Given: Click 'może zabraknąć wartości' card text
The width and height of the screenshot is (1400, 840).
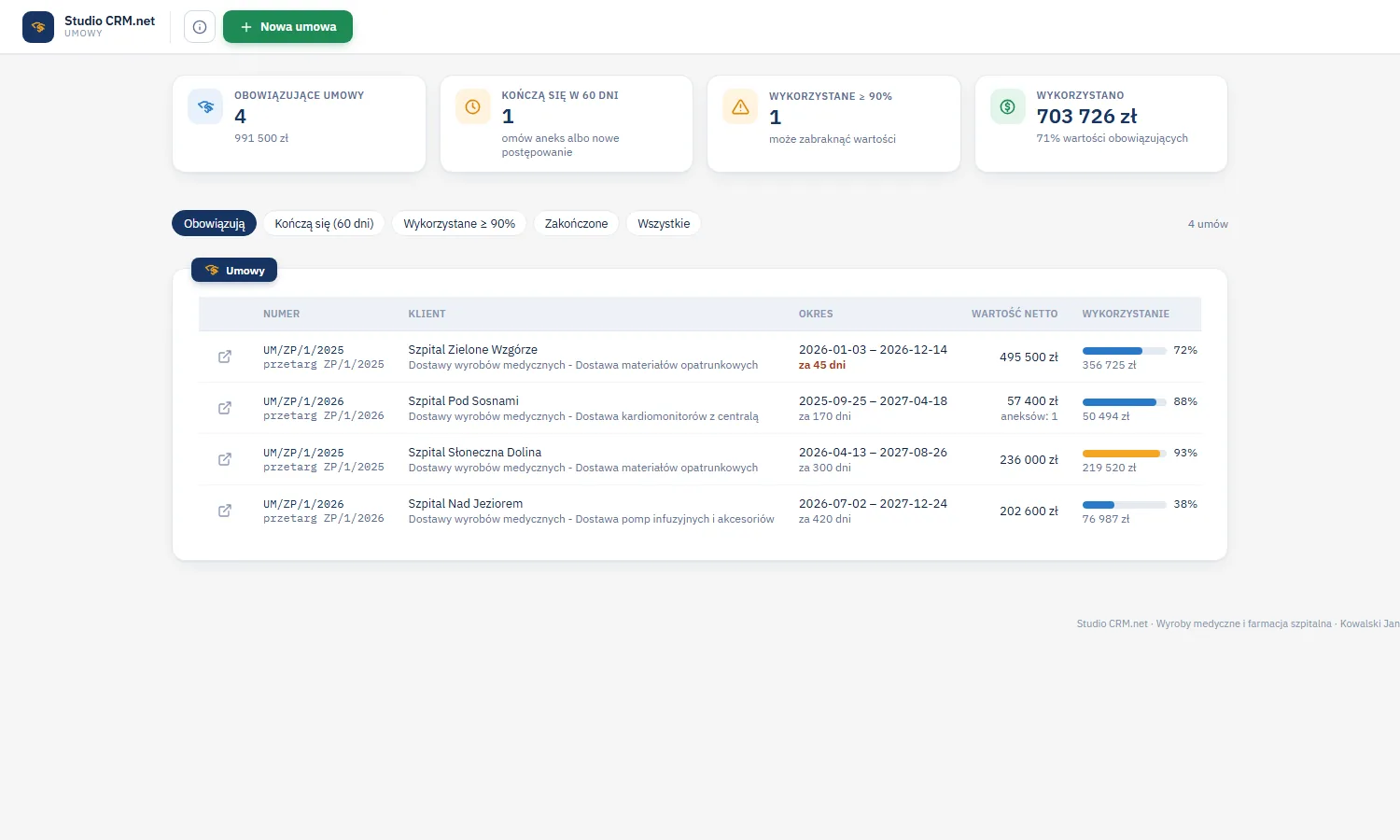Looking at the screenshot, I should pos(832,139).
